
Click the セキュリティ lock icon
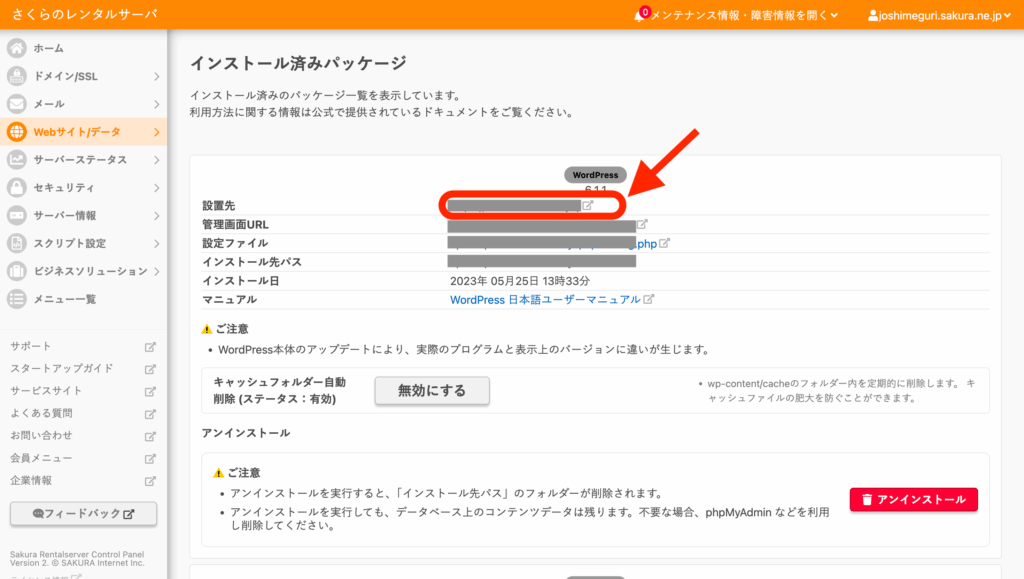[x=17, y=188]
